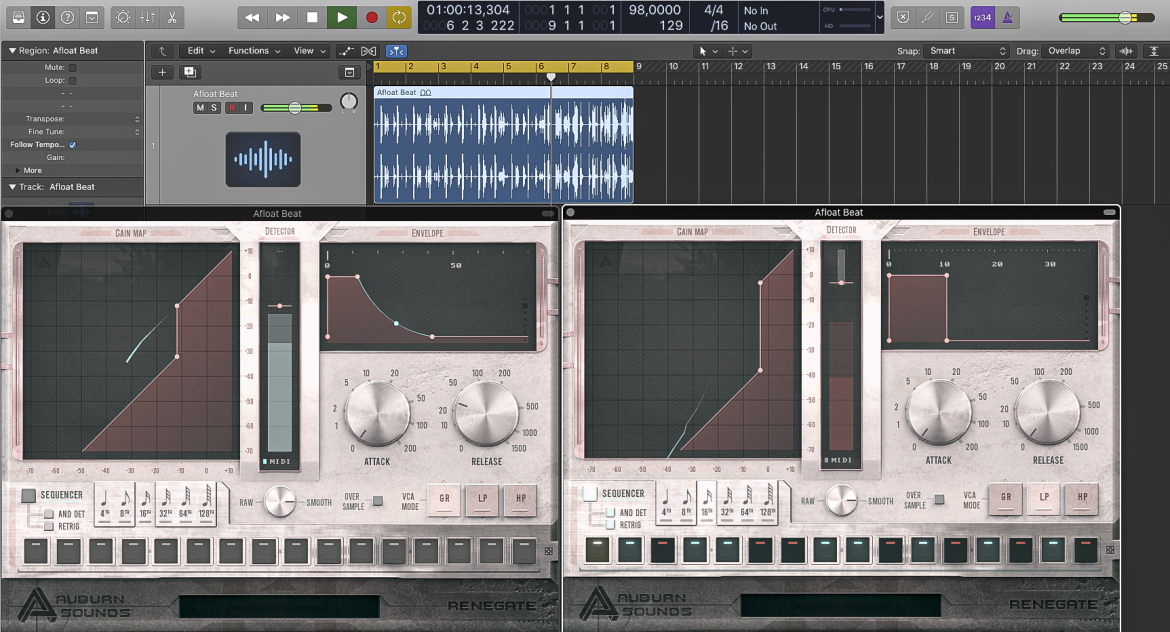Screen dimensions: 1170x632
Task: Click the HP button in the right Renegate plugin
Action: [1082, 498]
